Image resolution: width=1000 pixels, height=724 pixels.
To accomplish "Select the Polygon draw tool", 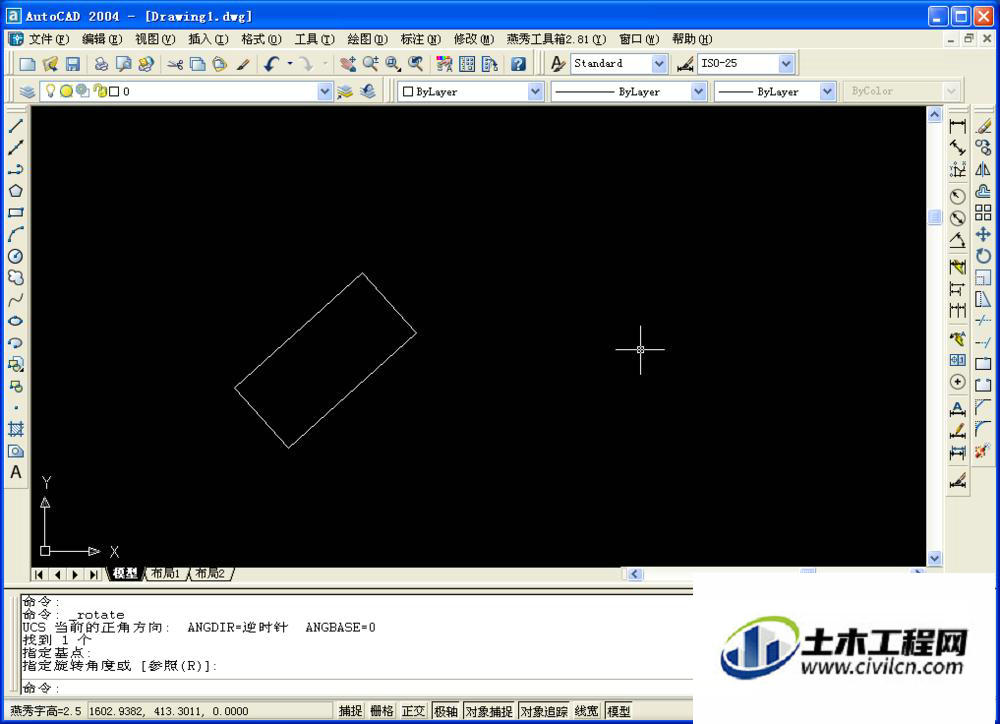I will 16,191.
